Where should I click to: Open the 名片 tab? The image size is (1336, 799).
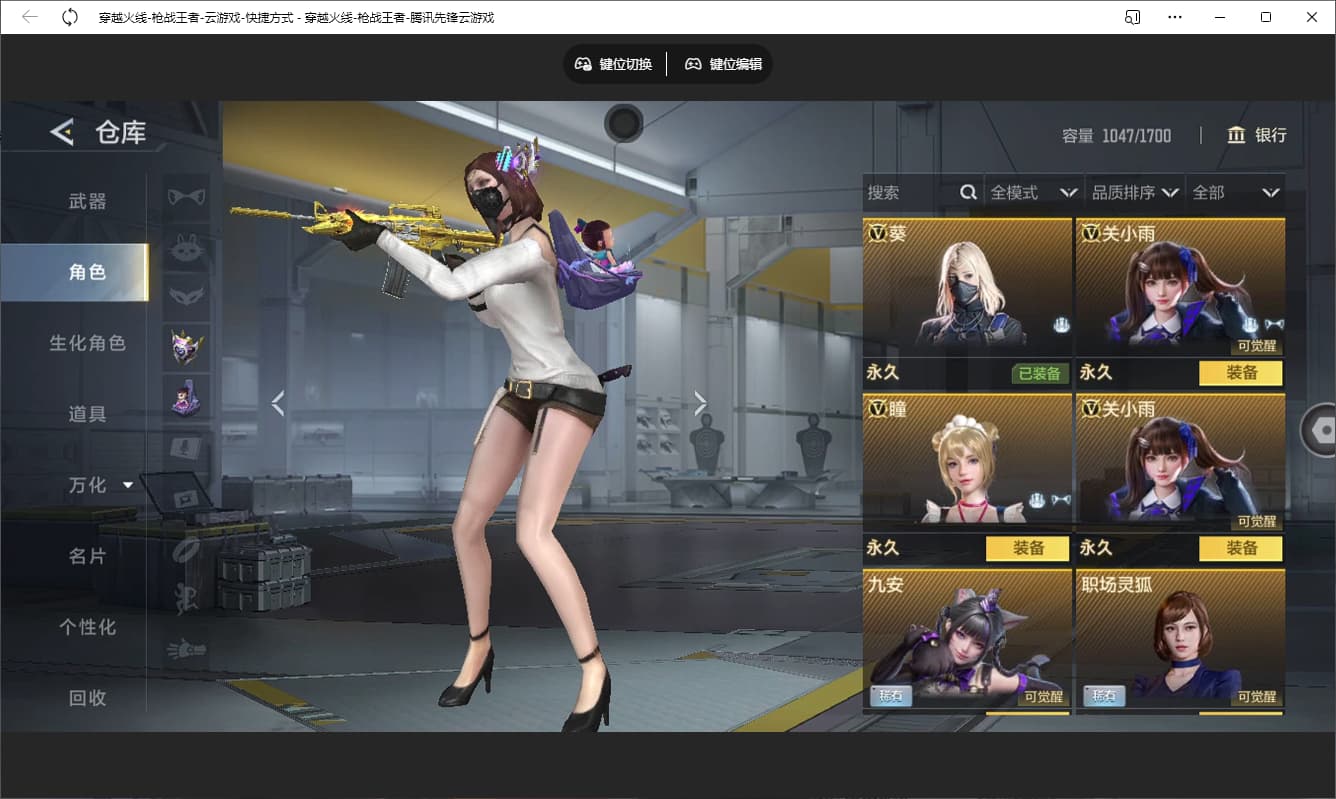pyautogui.click(x=87, y=556)
